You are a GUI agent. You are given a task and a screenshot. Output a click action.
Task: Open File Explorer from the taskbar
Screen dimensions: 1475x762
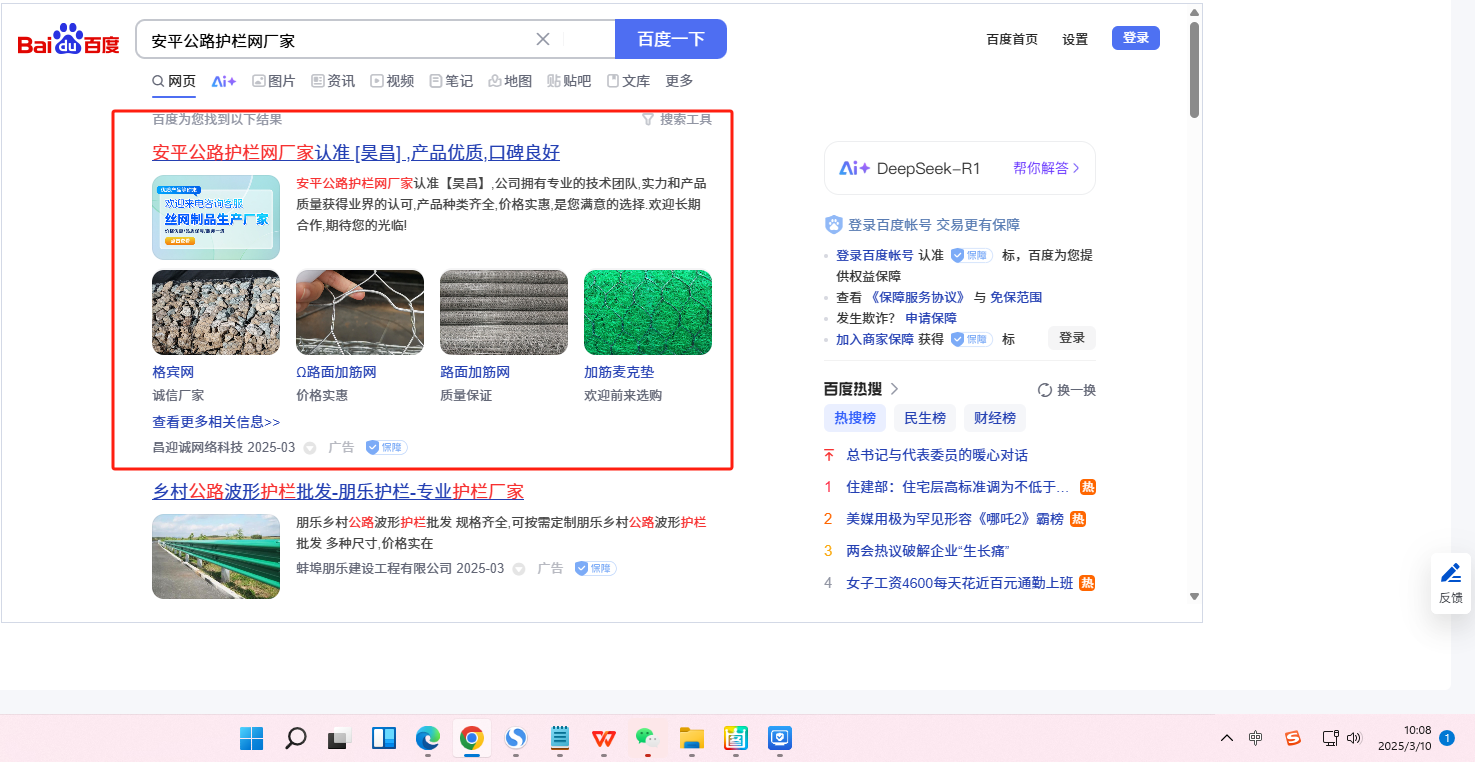click(x=692, y=739)
